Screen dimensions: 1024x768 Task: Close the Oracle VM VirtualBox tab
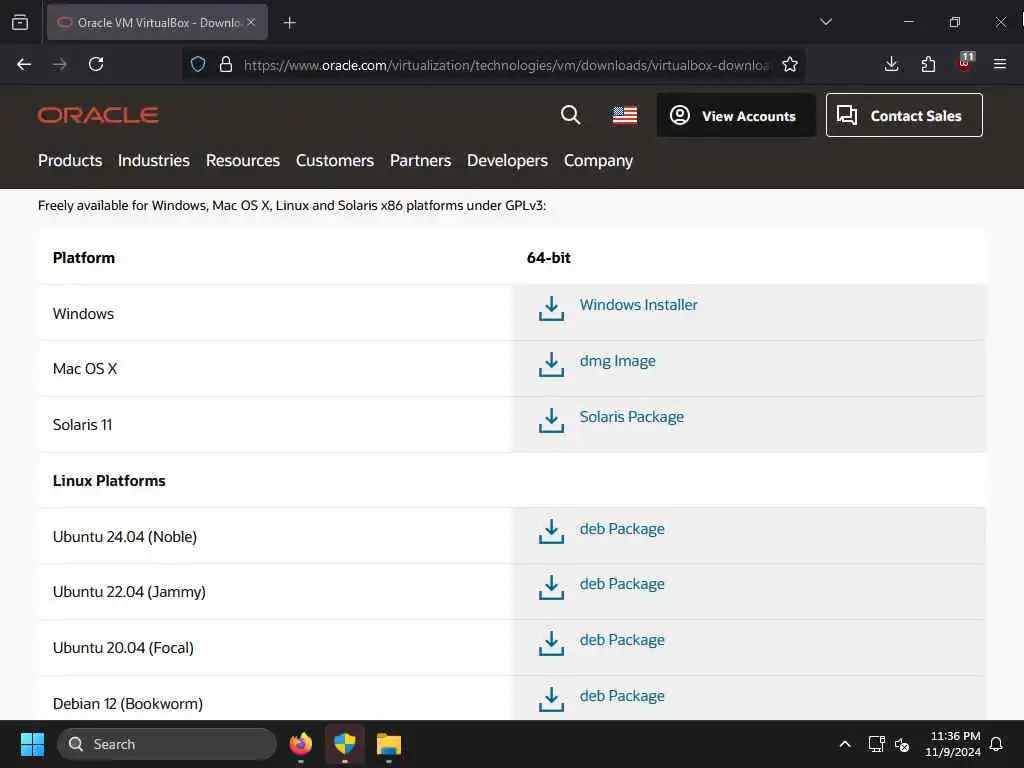coord(251,22)
